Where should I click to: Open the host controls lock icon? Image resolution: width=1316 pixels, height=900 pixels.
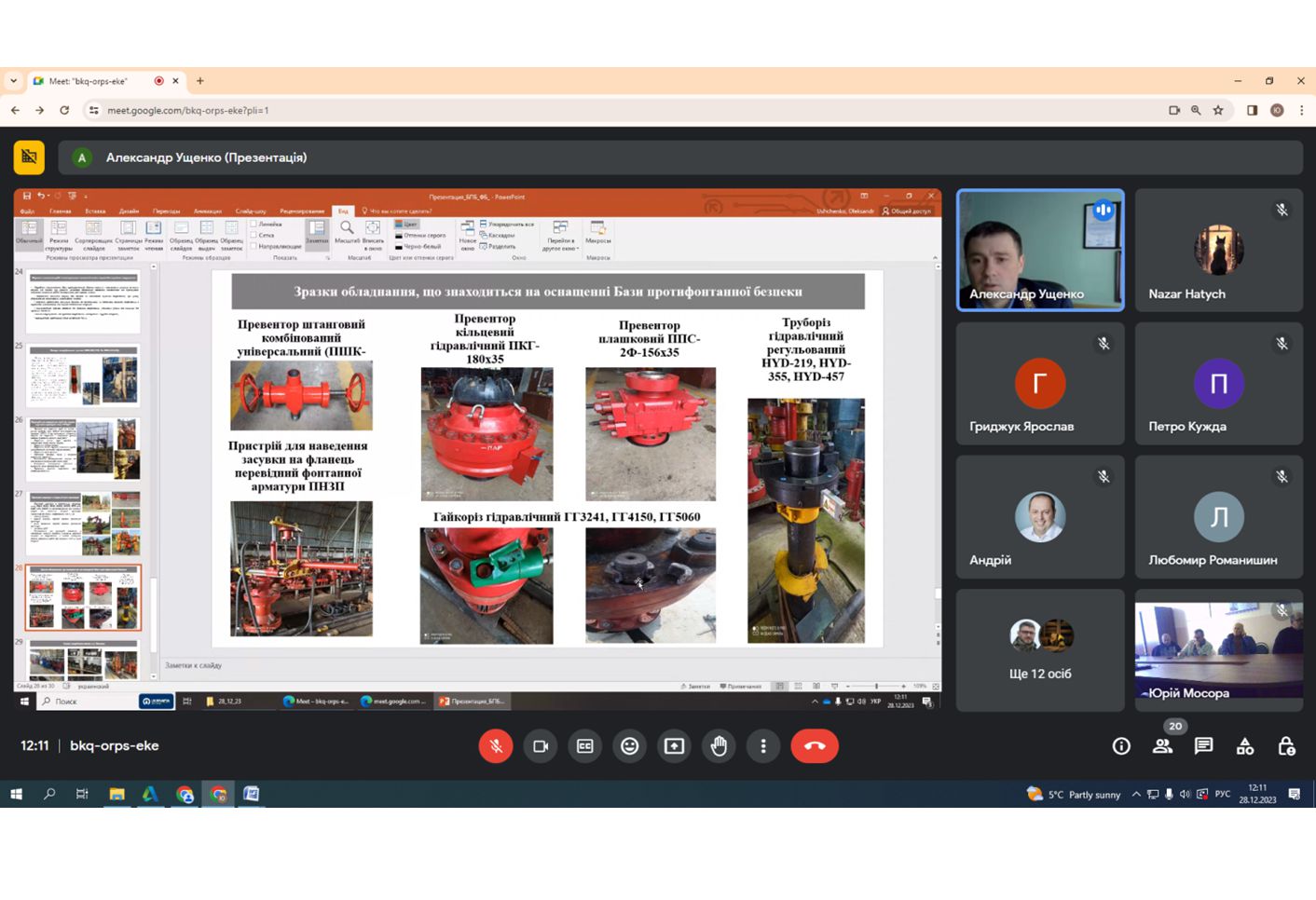tap(1286, 746)
